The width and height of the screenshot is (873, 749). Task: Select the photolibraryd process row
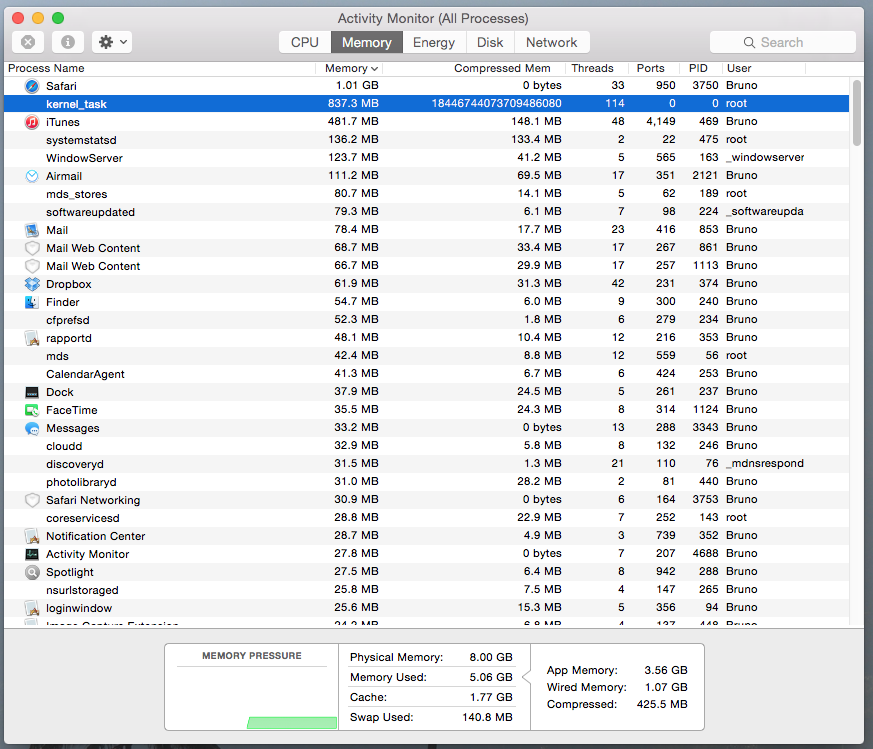click(x=426, y=482)
